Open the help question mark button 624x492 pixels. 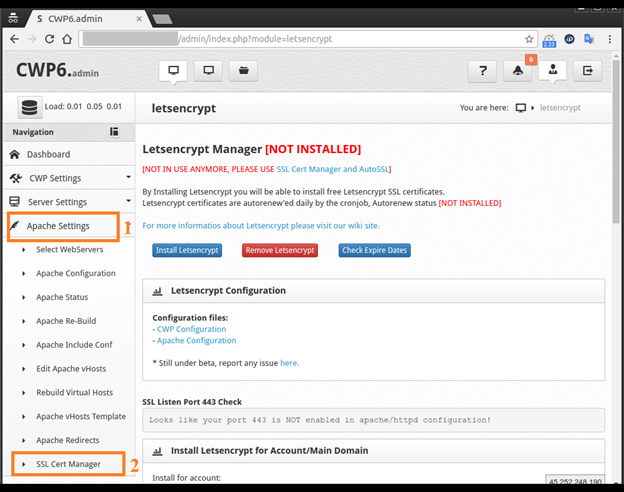[482, 71]
